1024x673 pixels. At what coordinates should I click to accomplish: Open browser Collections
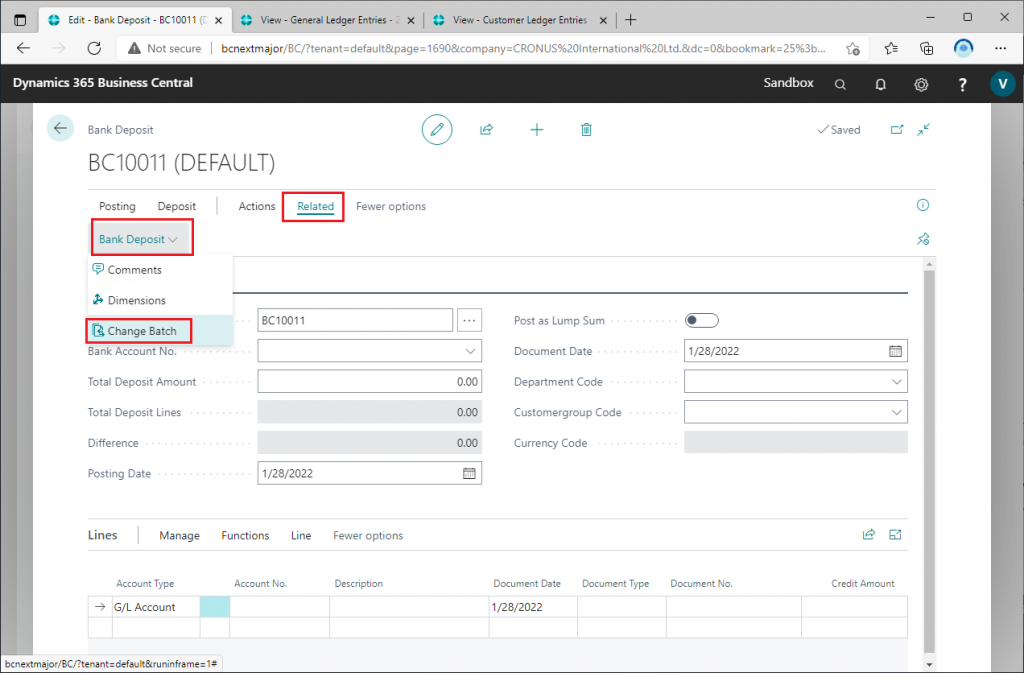click(x=927, y=48)
